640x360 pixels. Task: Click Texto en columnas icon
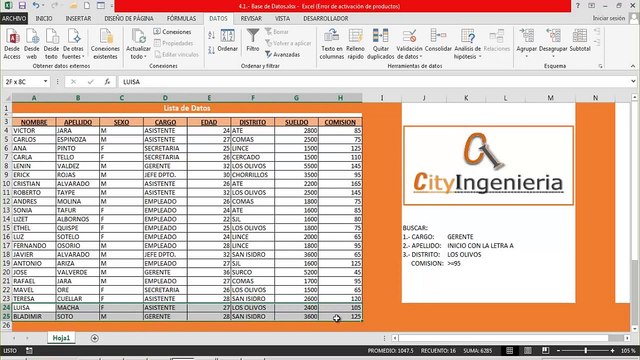(331, 44)
